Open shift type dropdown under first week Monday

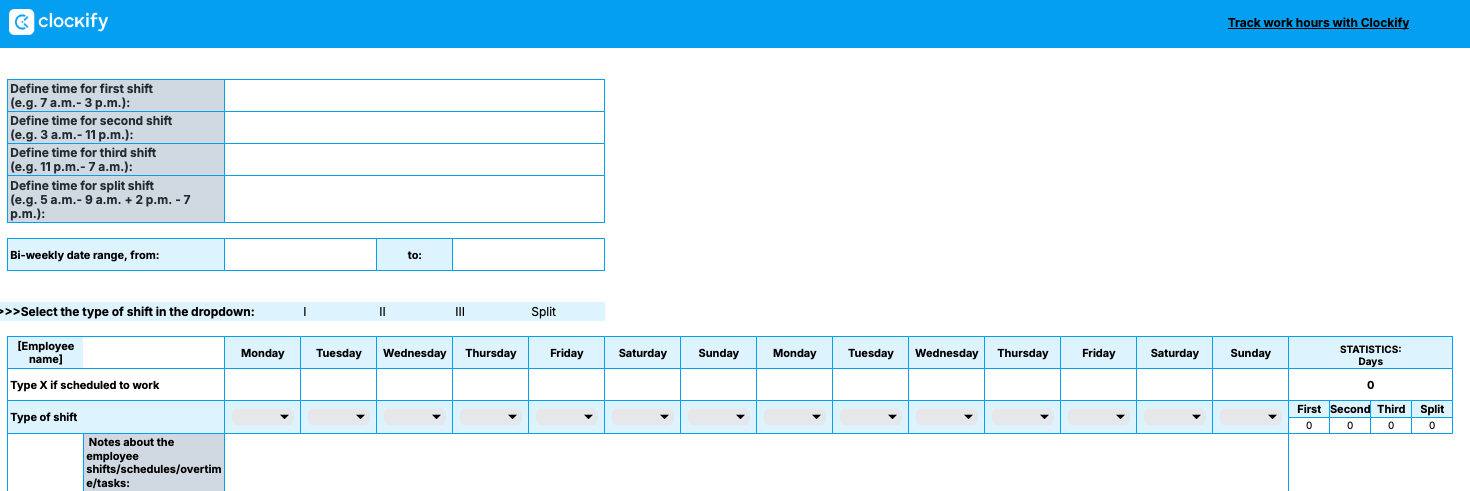[x=263, y=417]
